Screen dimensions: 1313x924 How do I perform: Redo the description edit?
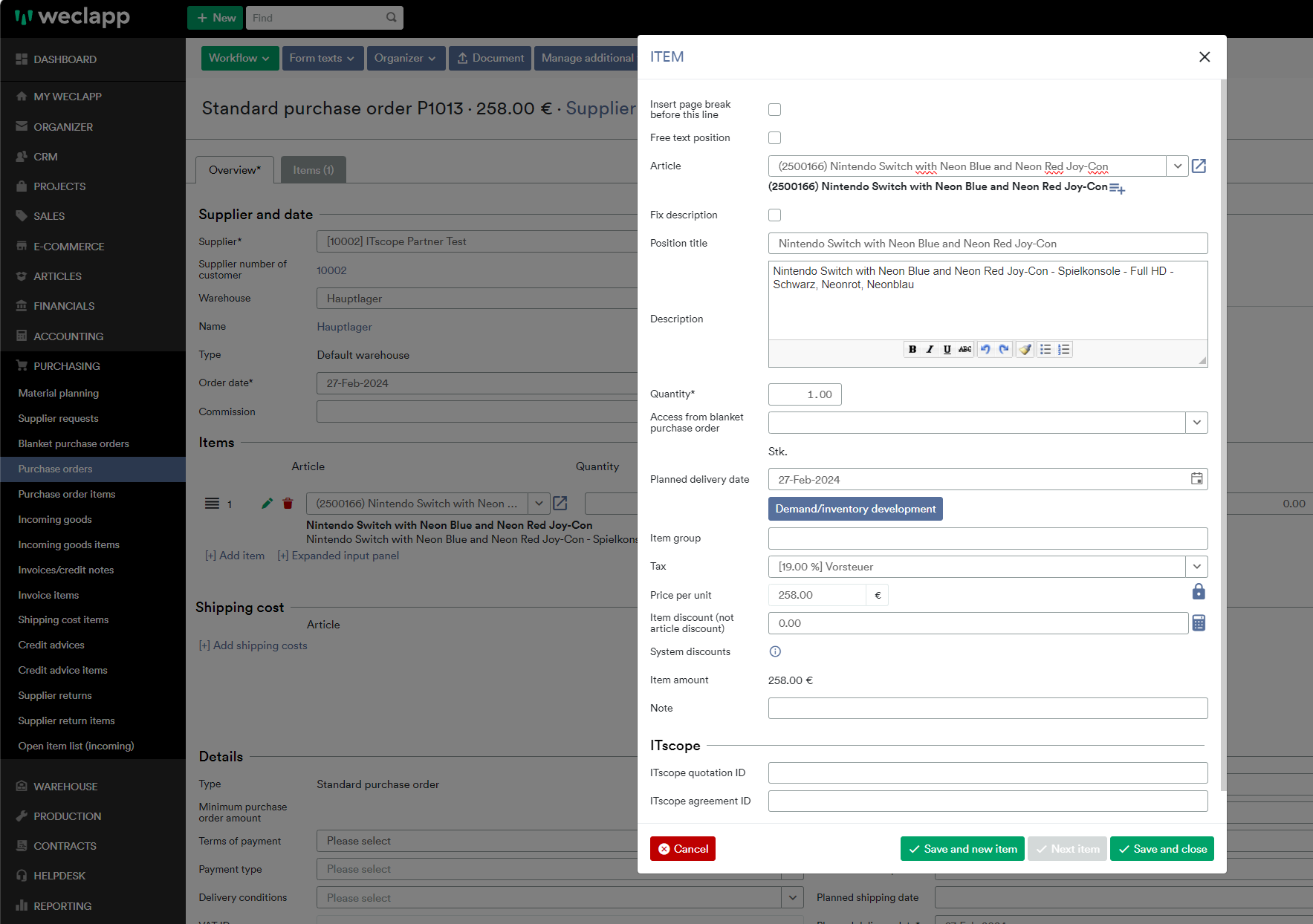[1004, 349]
